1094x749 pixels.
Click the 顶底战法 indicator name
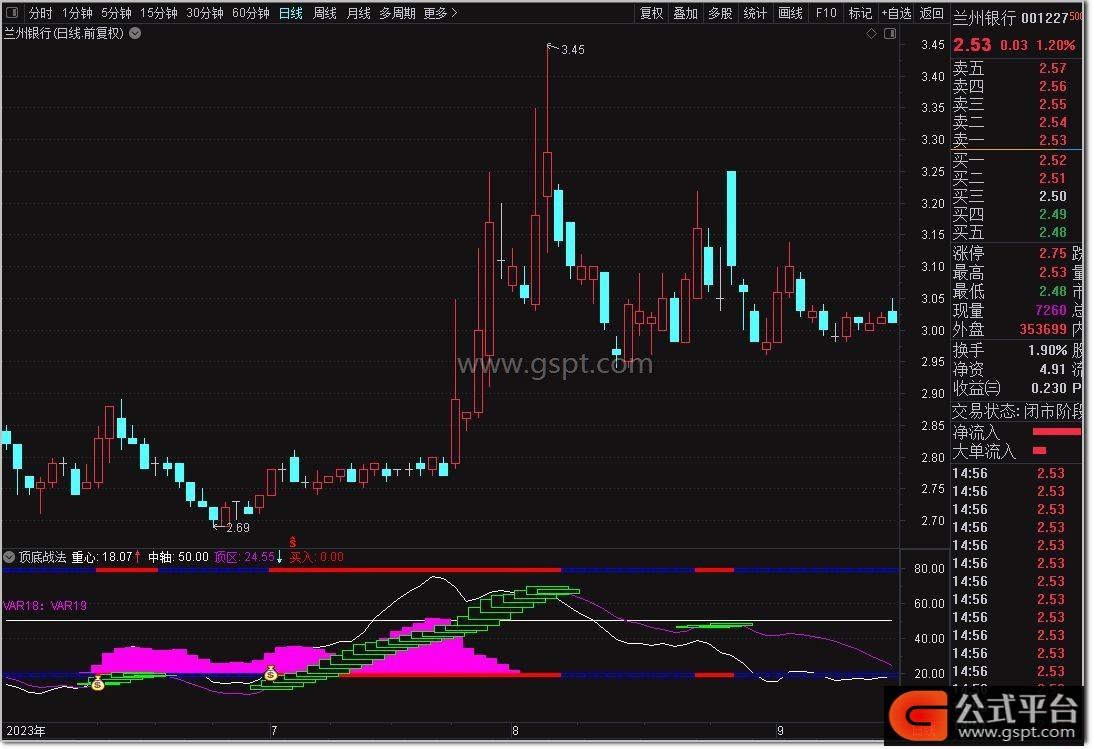(42, 557)
